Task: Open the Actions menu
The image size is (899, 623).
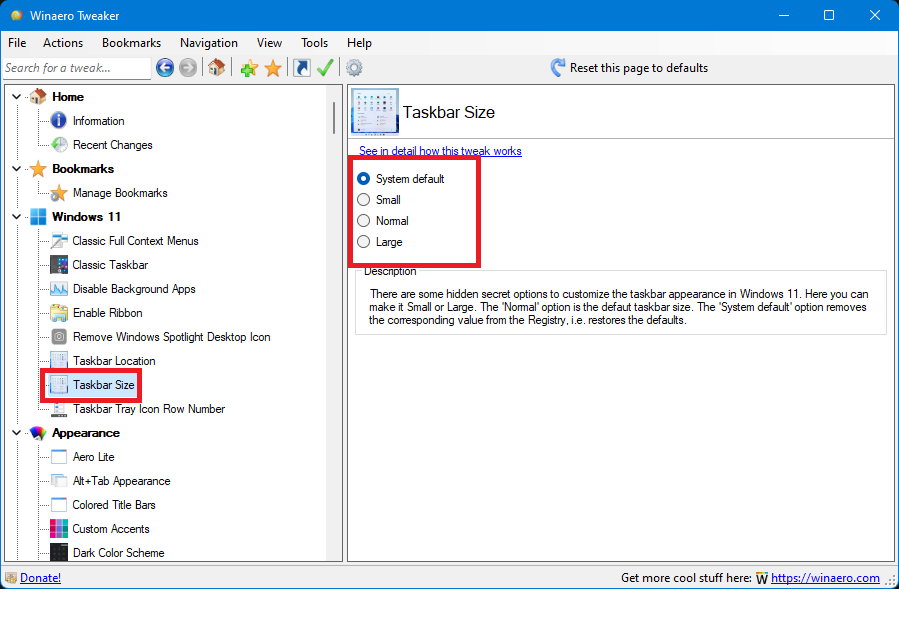Action: tap(63, 43)
